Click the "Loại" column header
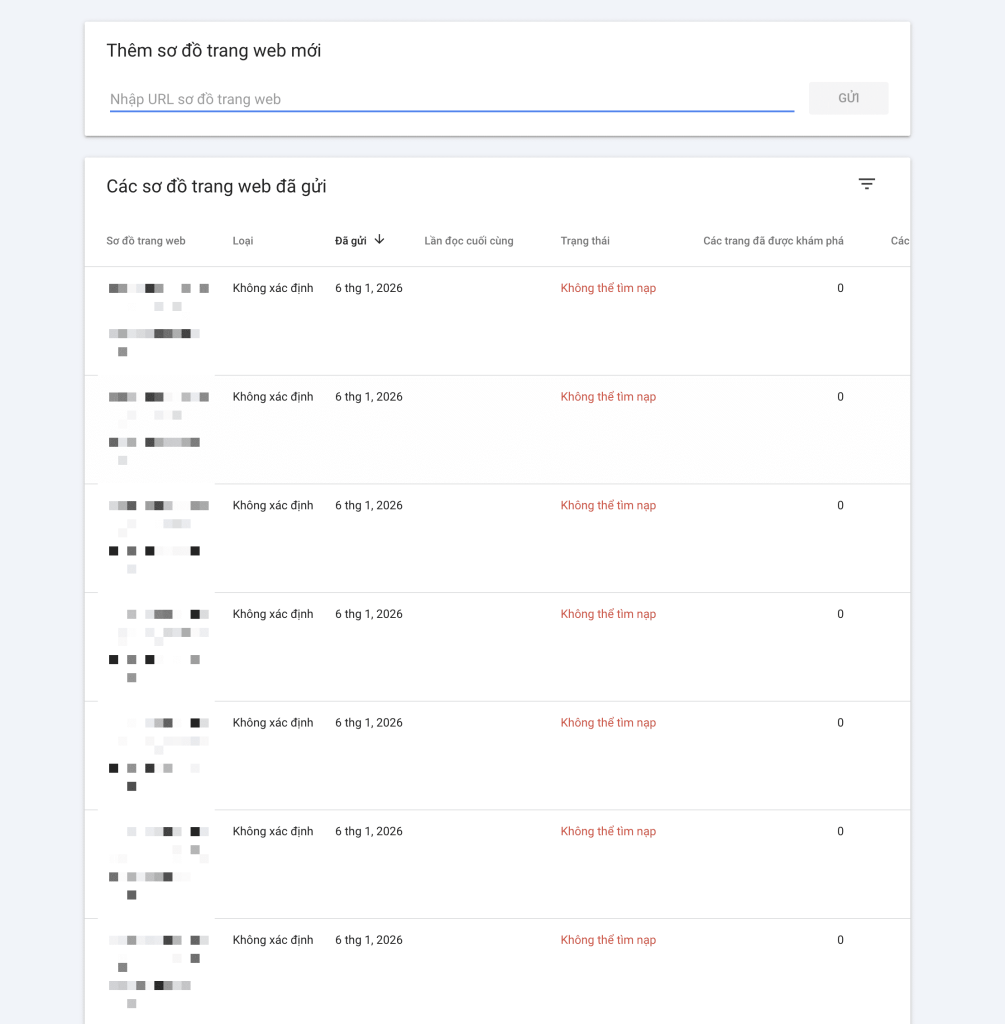 (243, 241)
